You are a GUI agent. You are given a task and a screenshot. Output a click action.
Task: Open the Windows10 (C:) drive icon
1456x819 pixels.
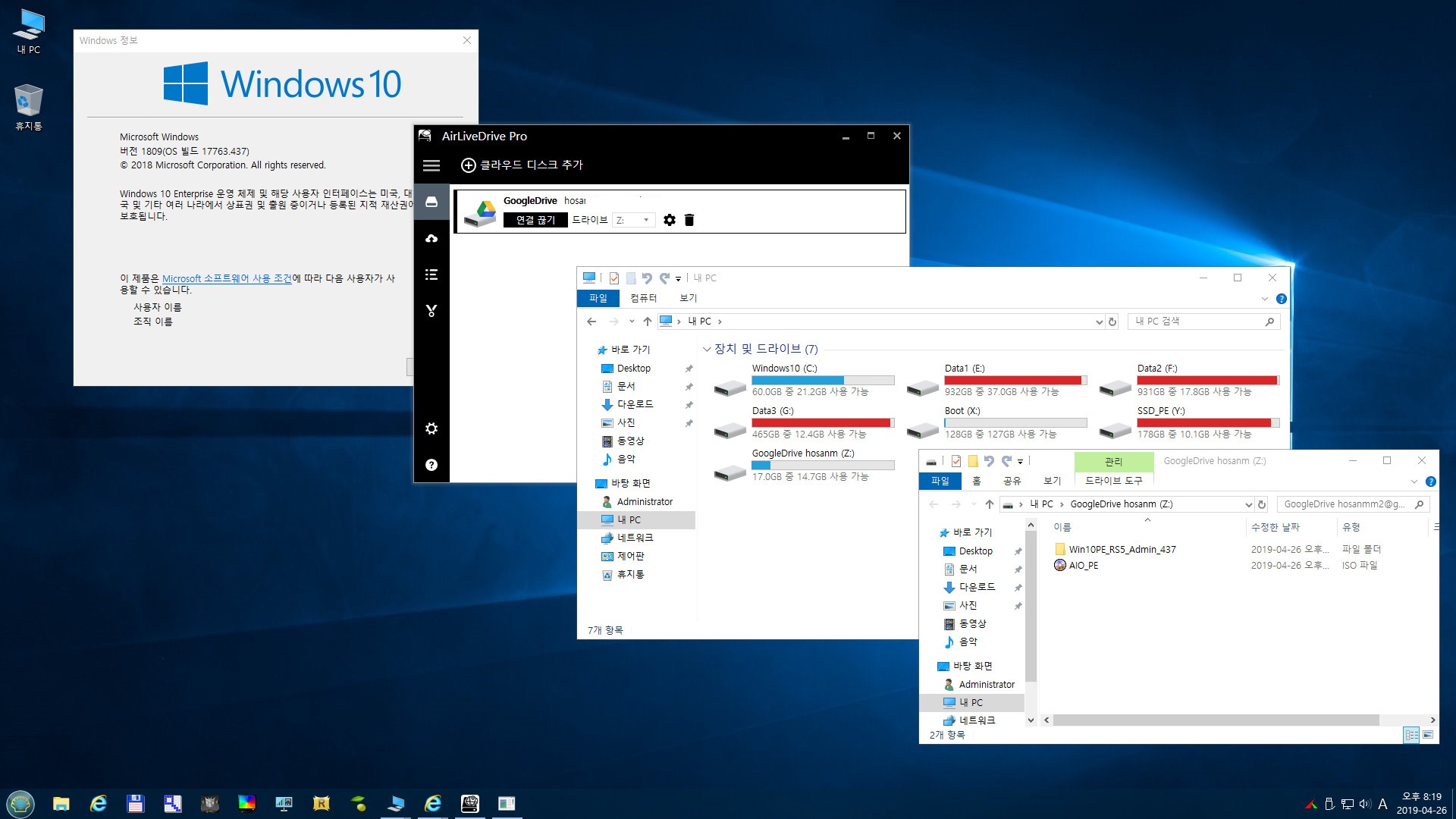tap(730, 387)
